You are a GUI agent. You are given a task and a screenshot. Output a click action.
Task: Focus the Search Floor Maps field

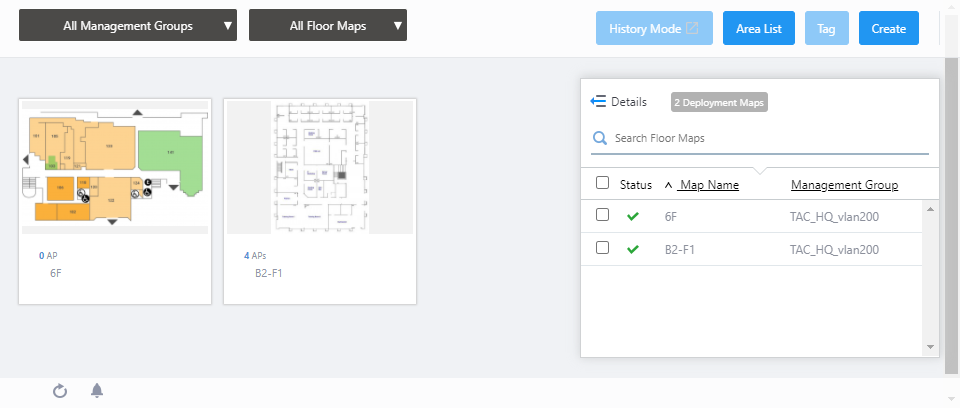759,138
